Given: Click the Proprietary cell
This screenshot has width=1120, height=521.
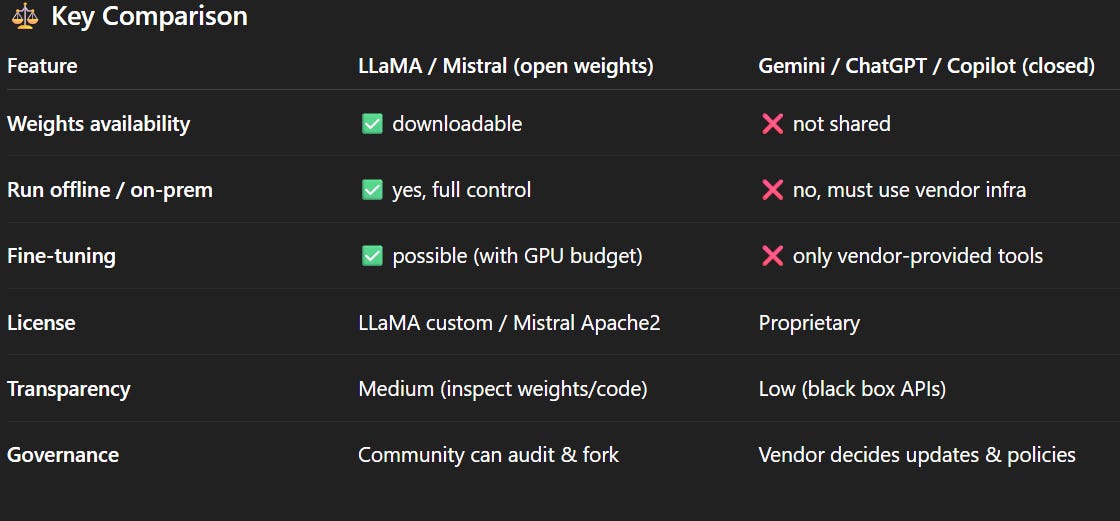Looking at the screenshot, I should click(809, 324).
